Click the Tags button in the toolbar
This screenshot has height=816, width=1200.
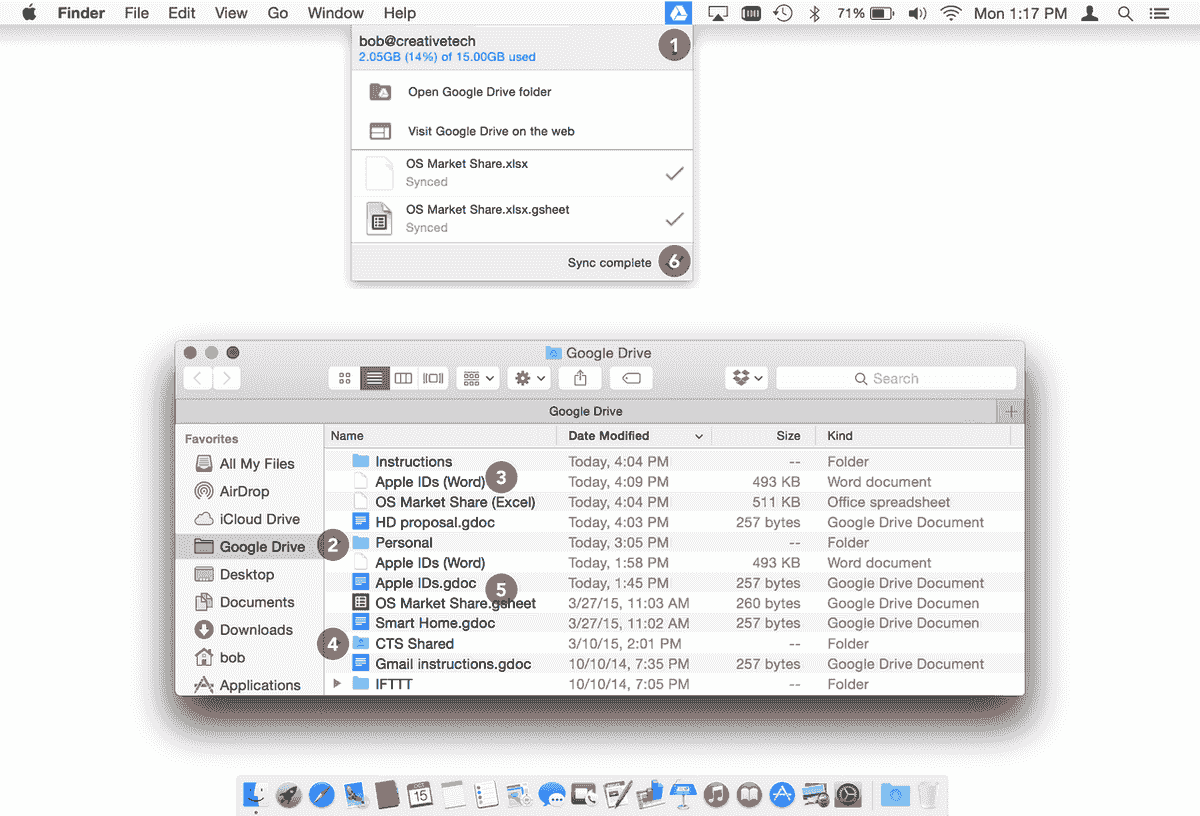click(x=631, y=378)
